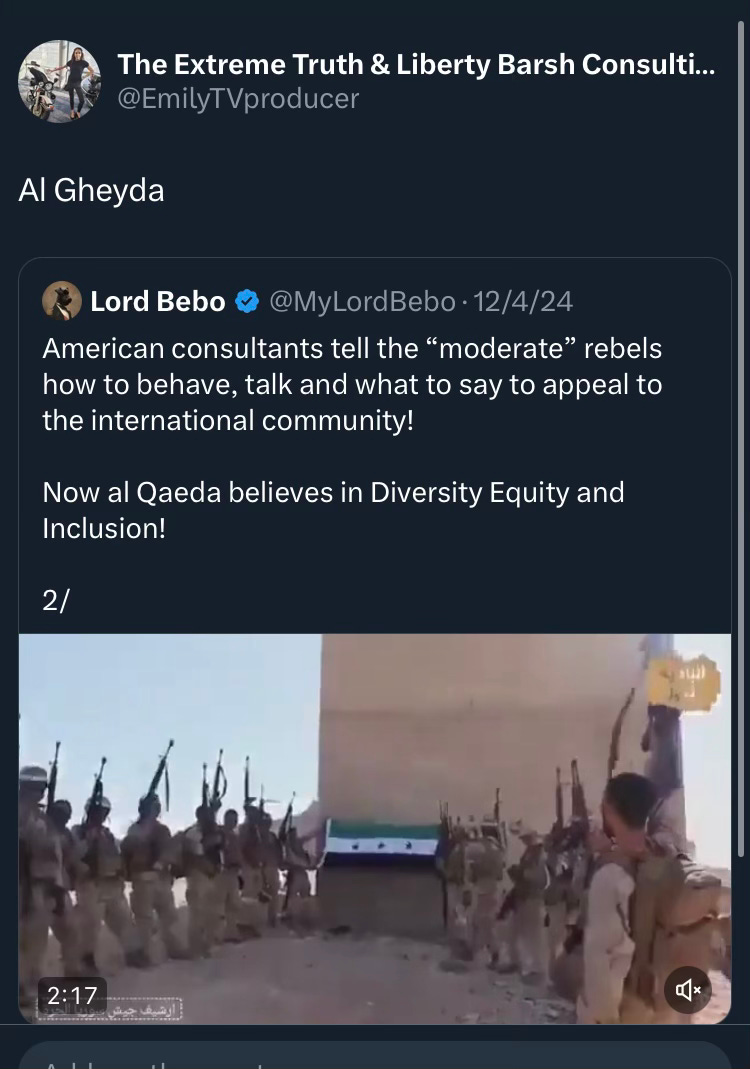Screen dimensions: 750x1069
Task: Open The Extreme Truth & Liberty display name
Action: click(417, 64)
